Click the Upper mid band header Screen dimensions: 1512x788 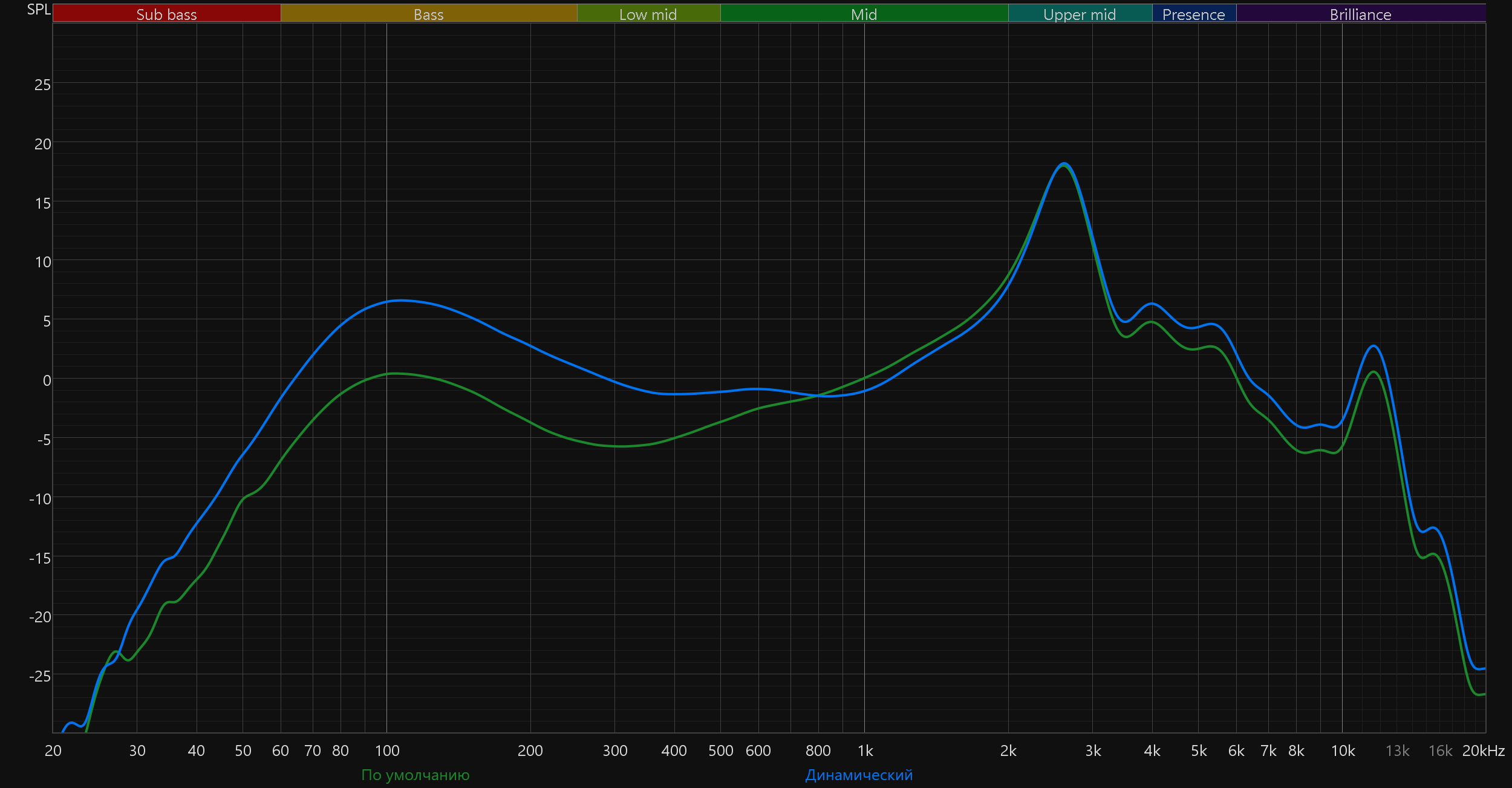(x=1080, y=14)
